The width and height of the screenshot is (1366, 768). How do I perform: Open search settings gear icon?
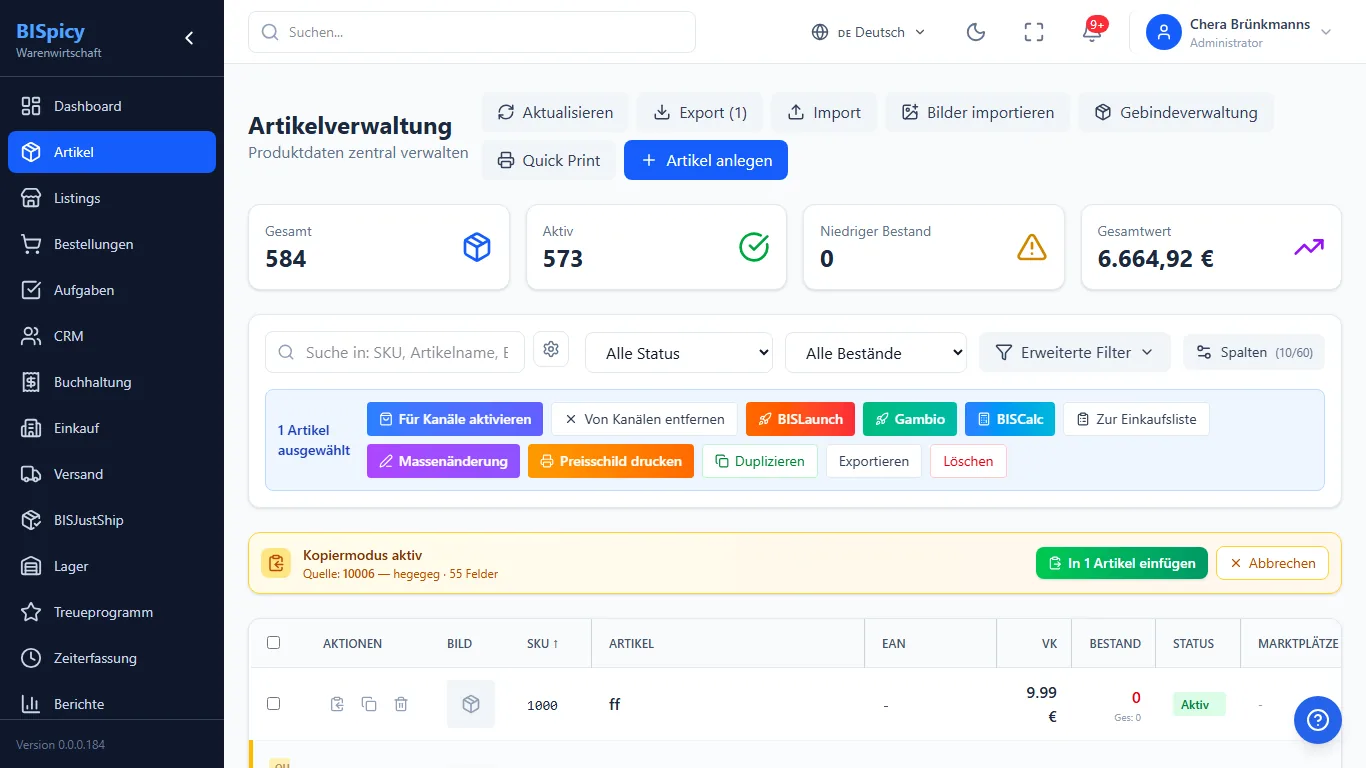coord(551,349)
